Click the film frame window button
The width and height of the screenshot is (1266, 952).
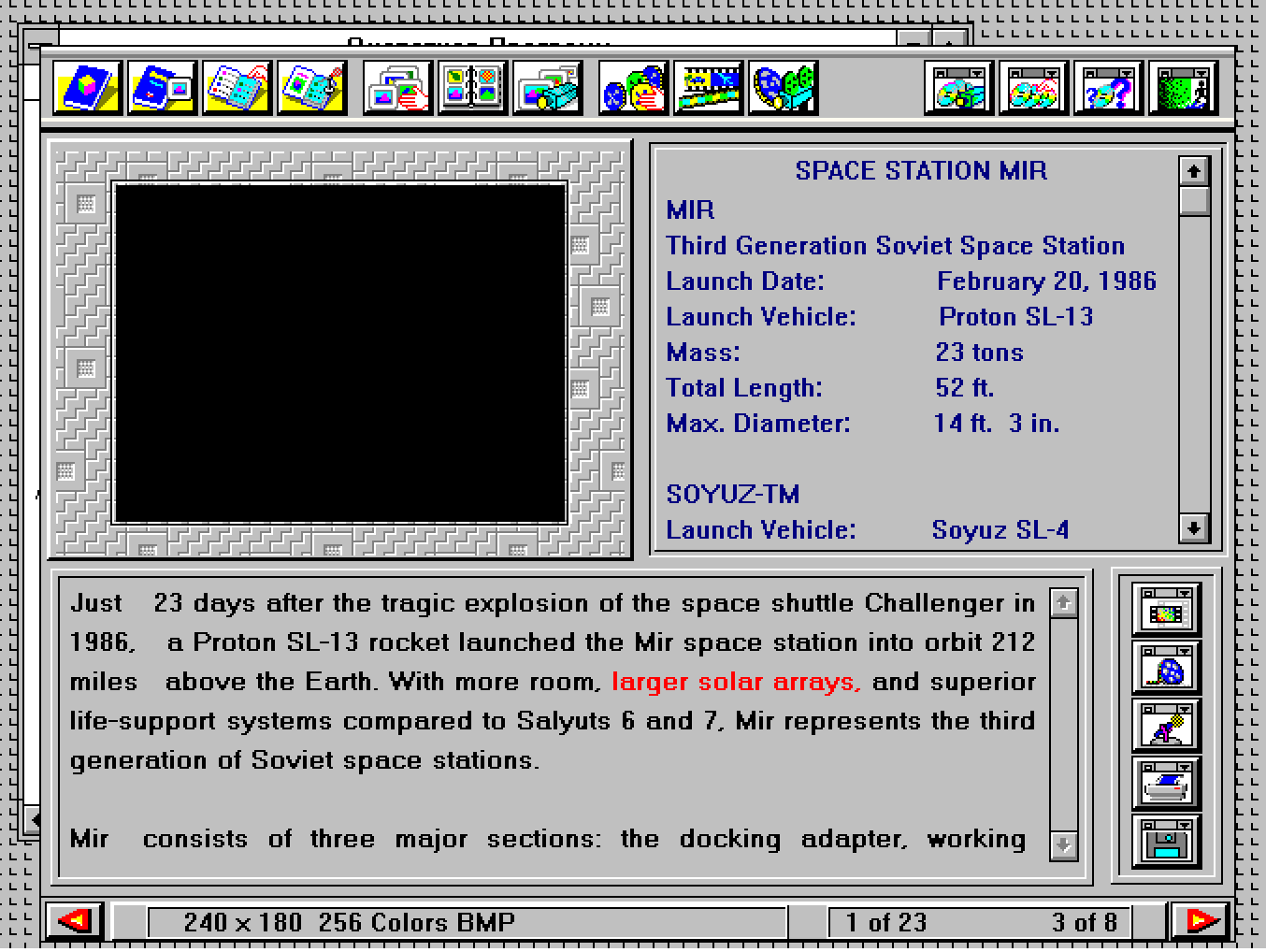pos(1166,610)
